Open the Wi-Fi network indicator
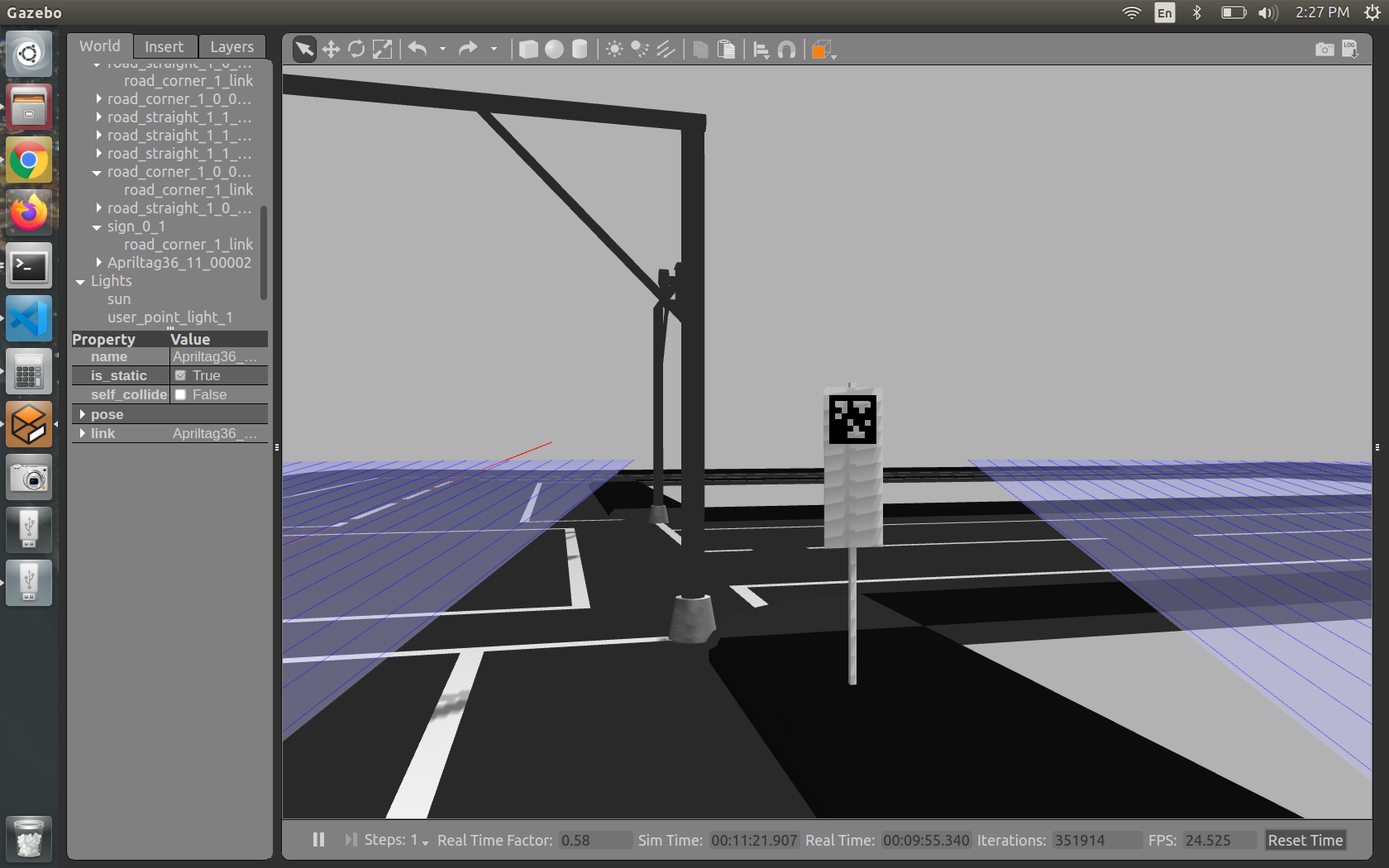 pos(1131,12)
